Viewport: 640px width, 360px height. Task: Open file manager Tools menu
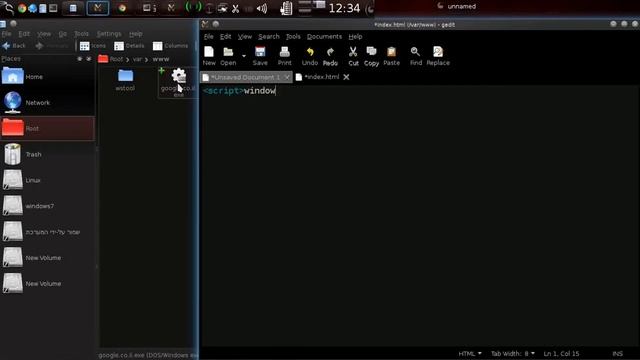(x=81, y=34)
